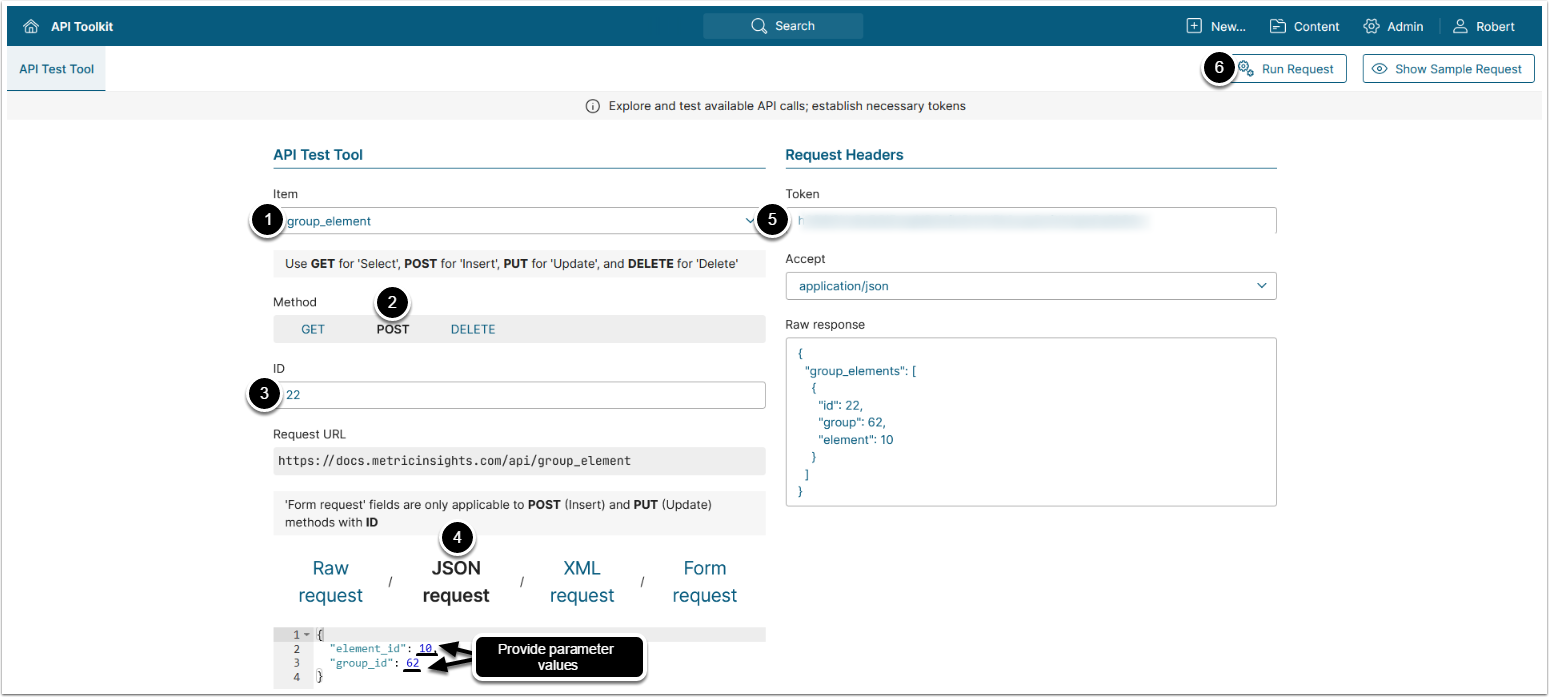Viewport: 1549px width, 697px height.
Task: Click API Toolkit title link
Action: (x=82, y=27)
